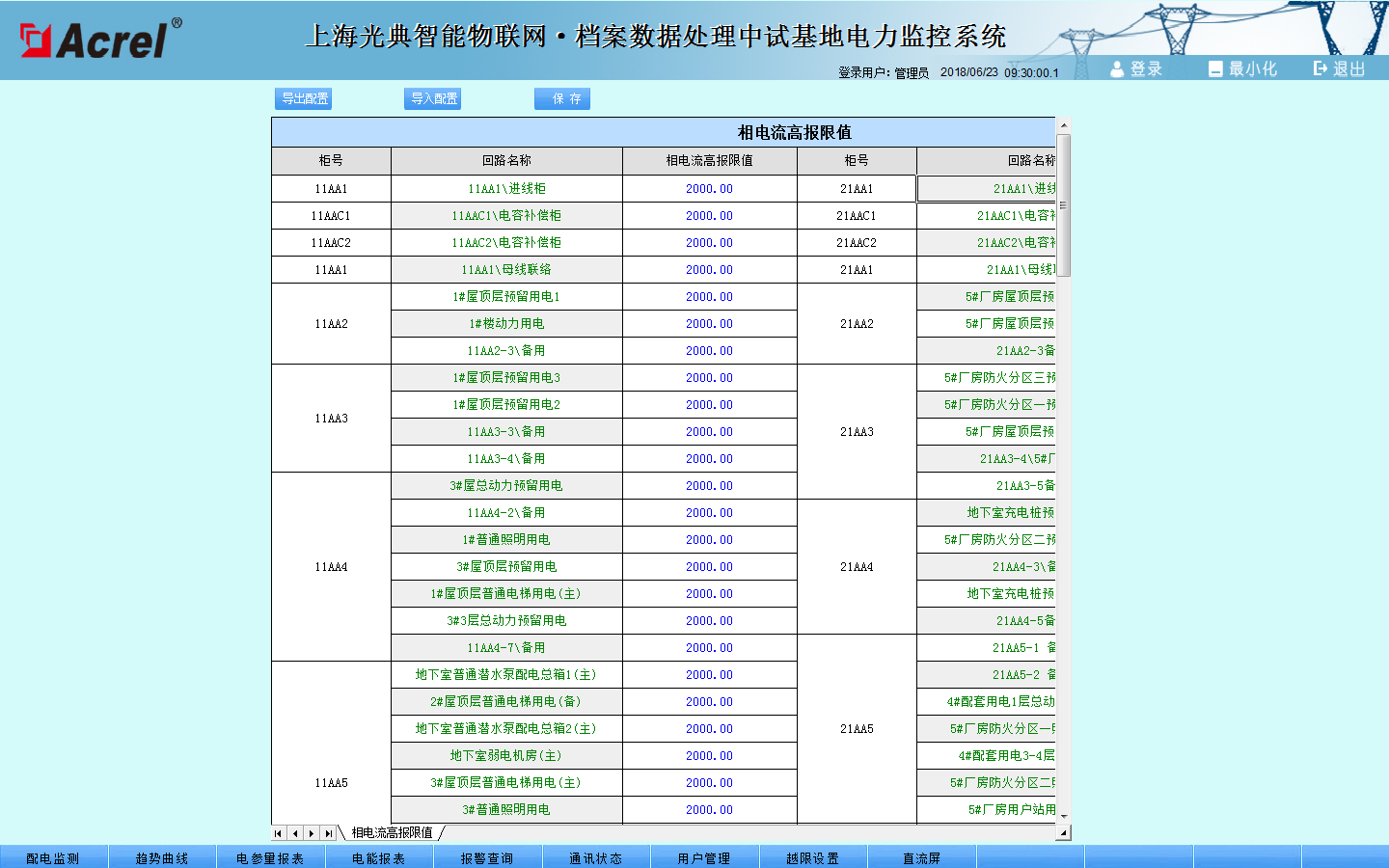Click the 登录 login user icon
Screen dimensions: 1389x868
(x=1117, y=68)
